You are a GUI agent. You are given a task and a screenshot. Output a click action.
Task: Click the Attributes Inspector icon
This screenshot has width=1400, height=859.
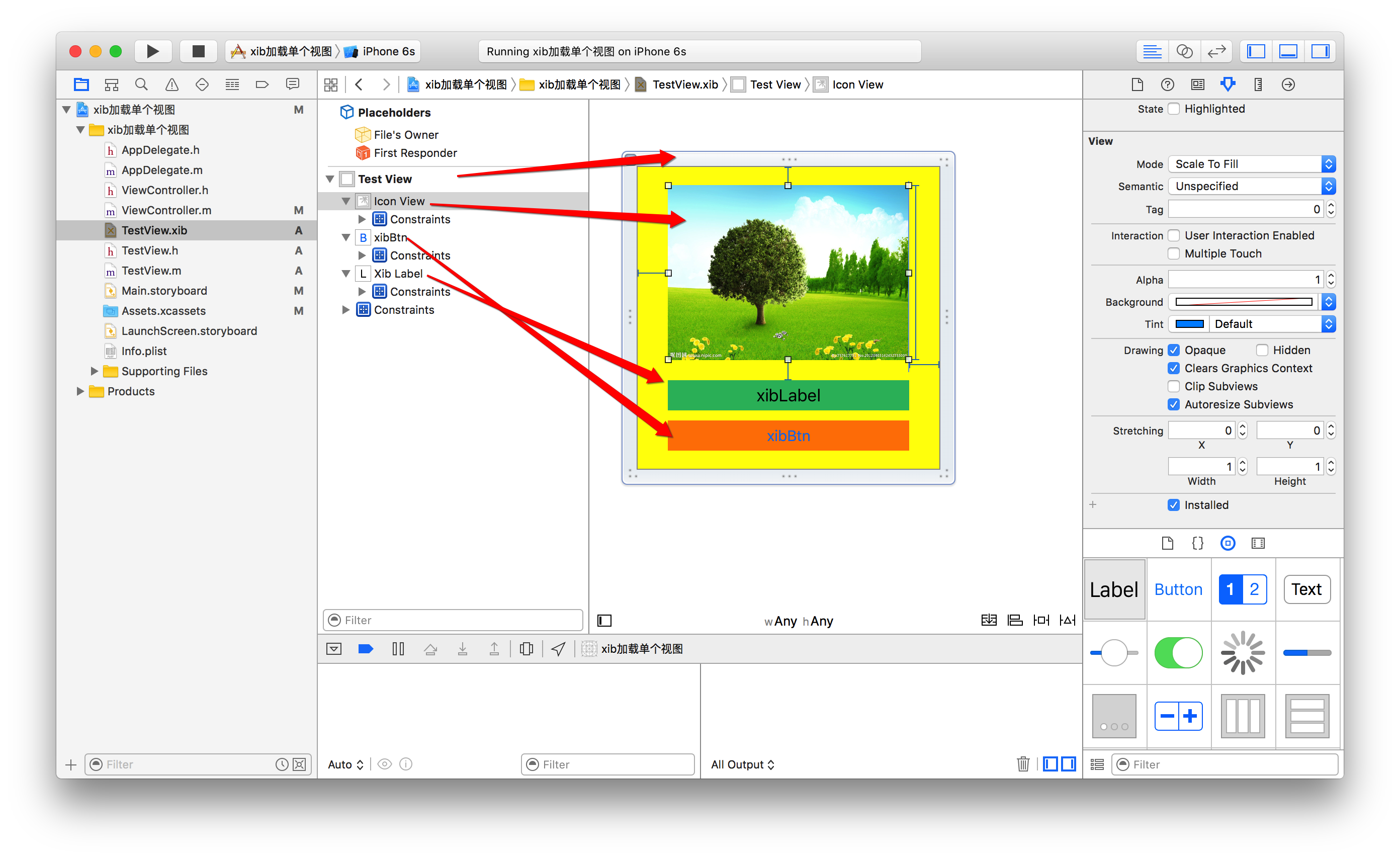(1228, 85)
